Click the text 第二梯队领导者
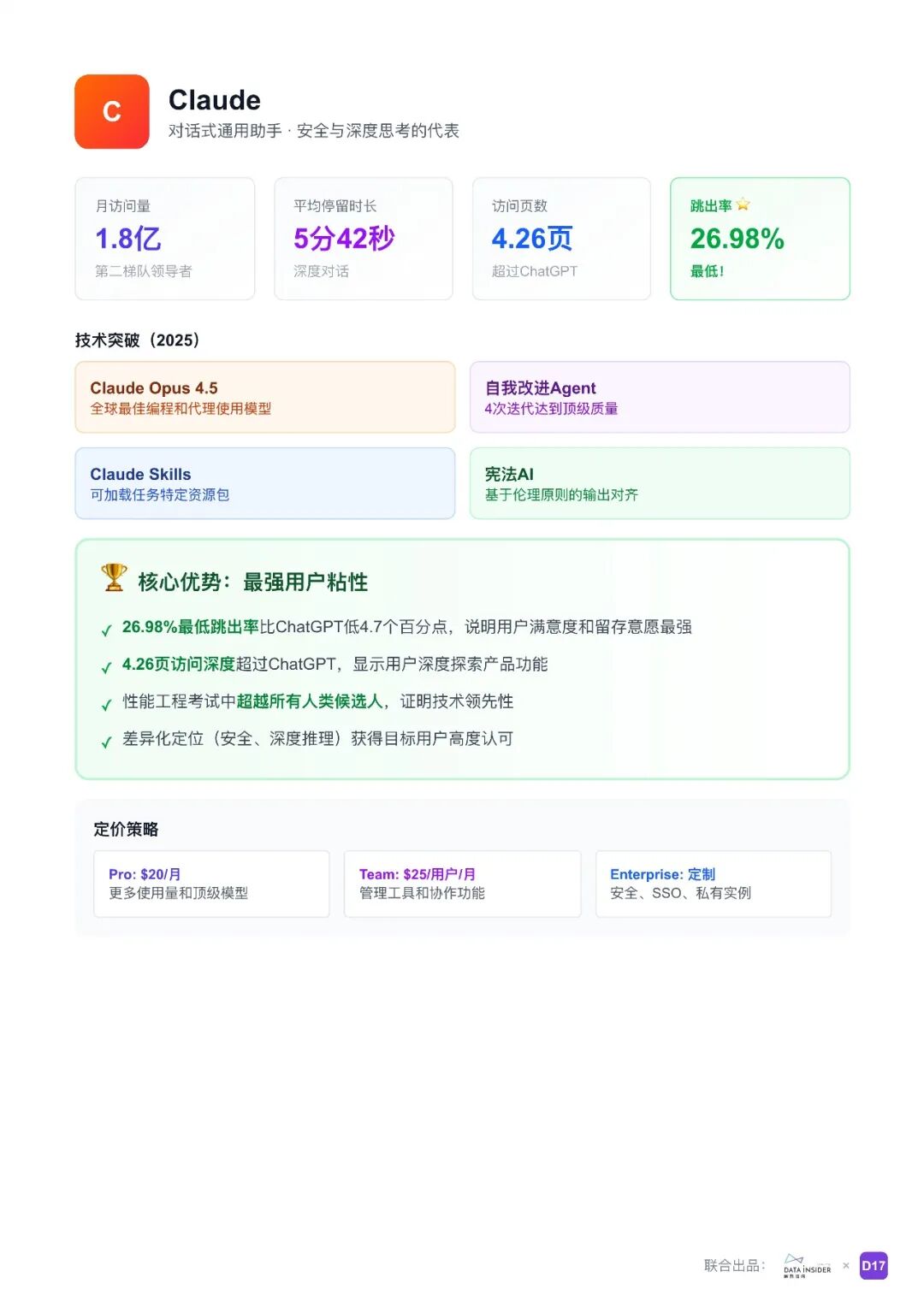 pyautogui.click(x=144, y=271)
